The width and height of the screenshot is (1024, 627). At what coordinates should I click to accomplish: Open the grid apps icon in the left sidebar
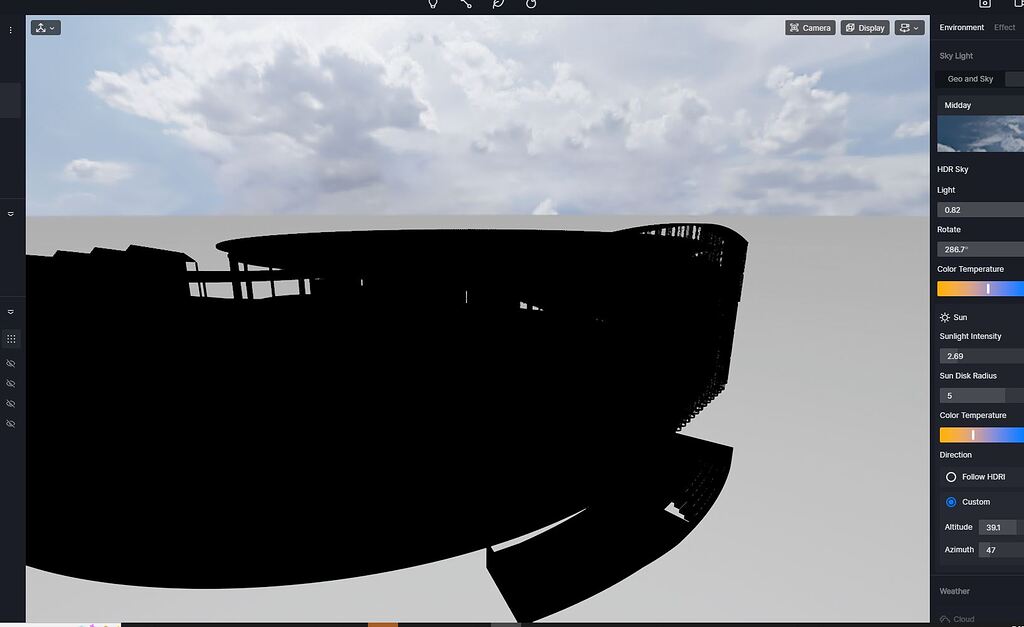point(10,339)
